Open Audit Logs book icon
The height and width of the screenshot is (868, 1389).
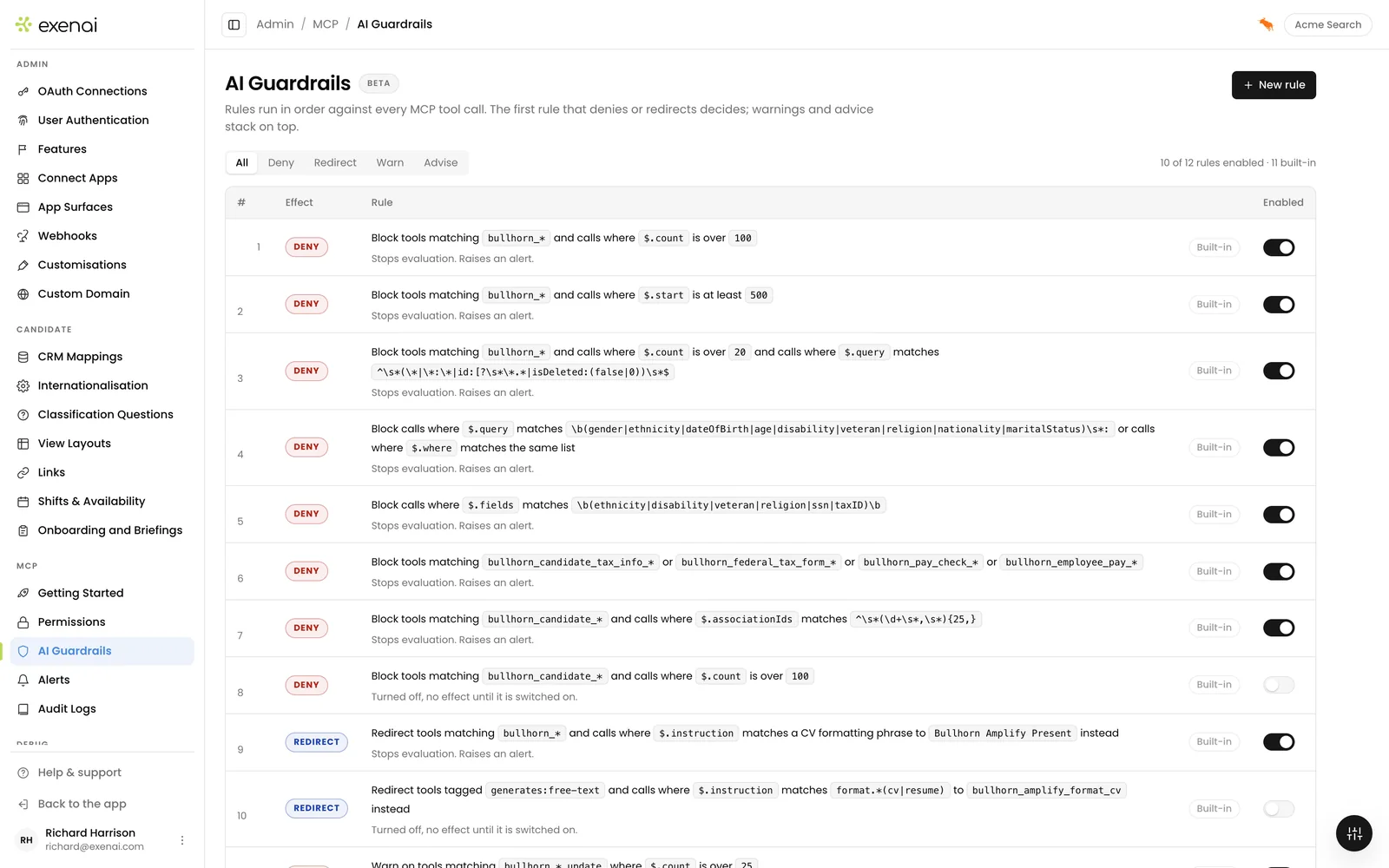23,709
